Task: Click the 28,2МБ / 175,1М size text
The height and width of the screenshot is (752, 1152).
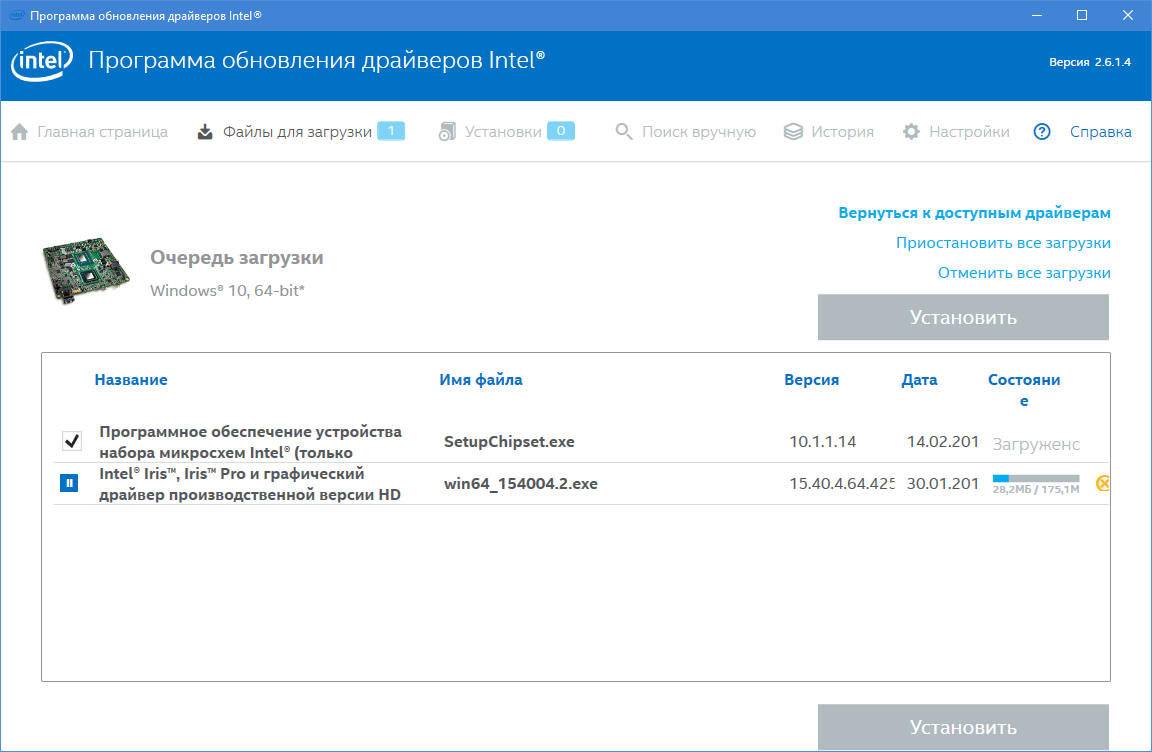Action: pyautogui.click(x=1036, y=489)
